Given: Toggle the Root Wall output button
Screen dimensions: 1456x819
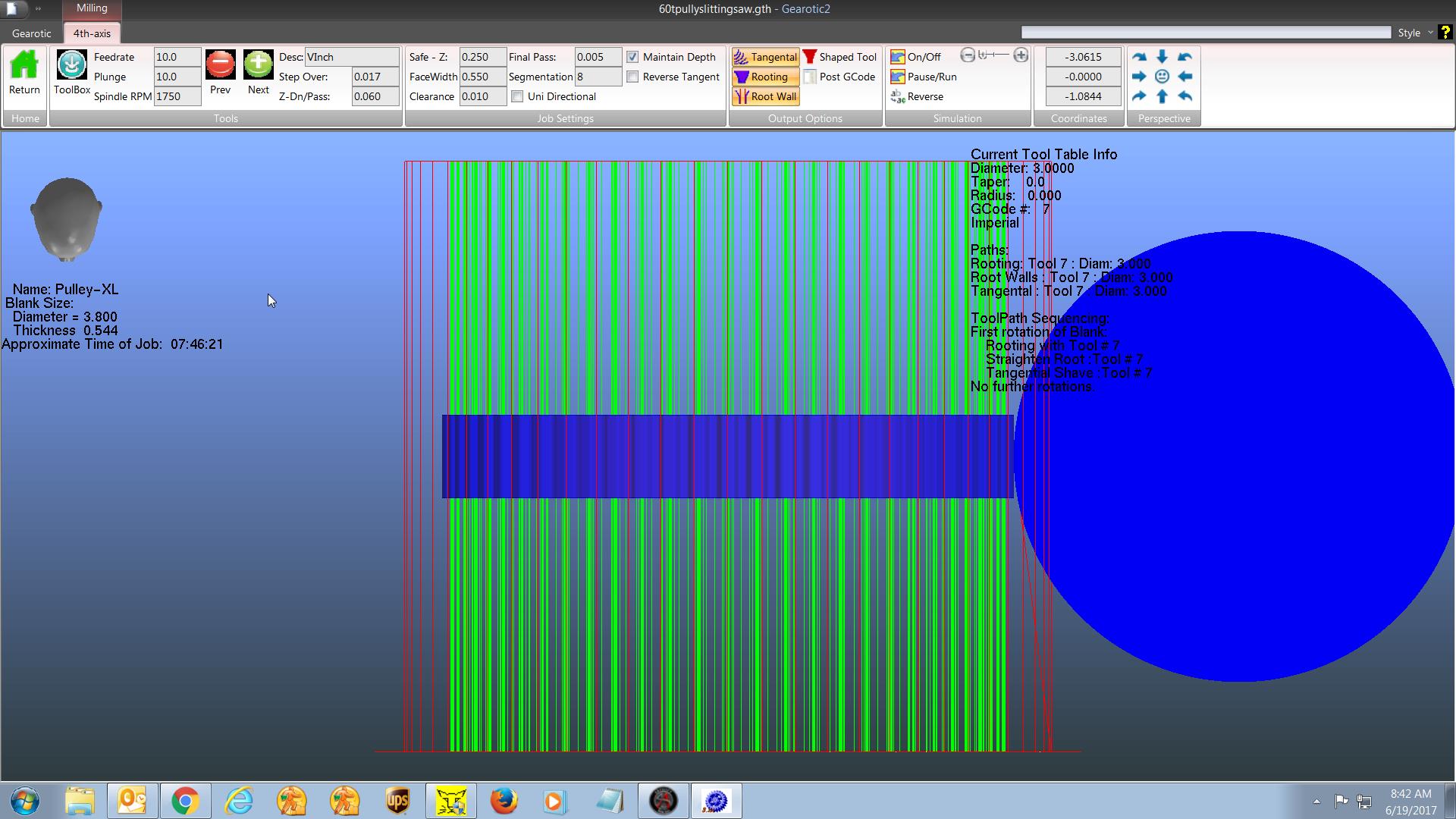Looking at the screenshot, I should (x=765, y=96).
